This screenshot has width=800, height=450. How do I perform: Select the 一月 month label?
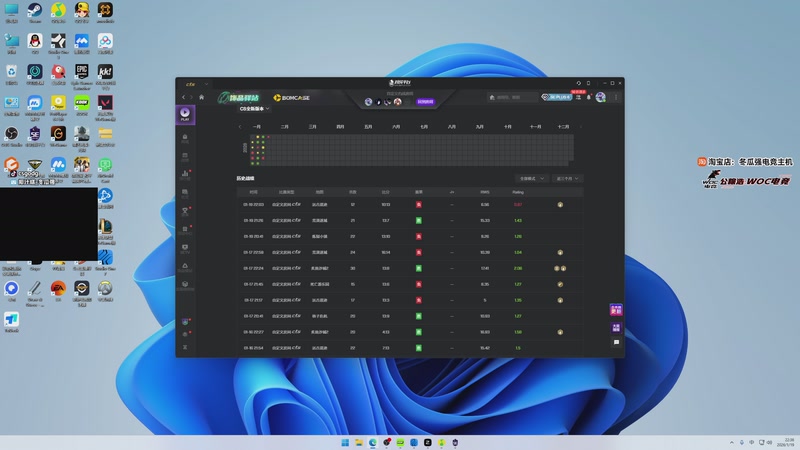[x=257, y=127]
